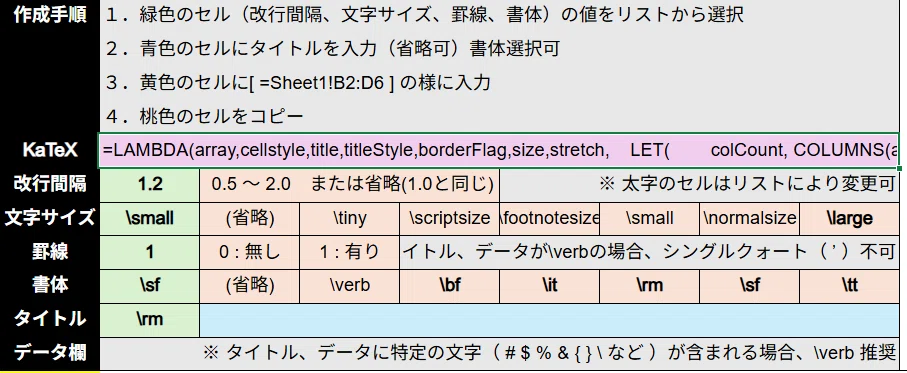Viewport: 907px width, 373px height.
Task: Click the 0.5 ～ 2.0 または省略 cell
Action: pyautogui.click(x=349, y=184)
